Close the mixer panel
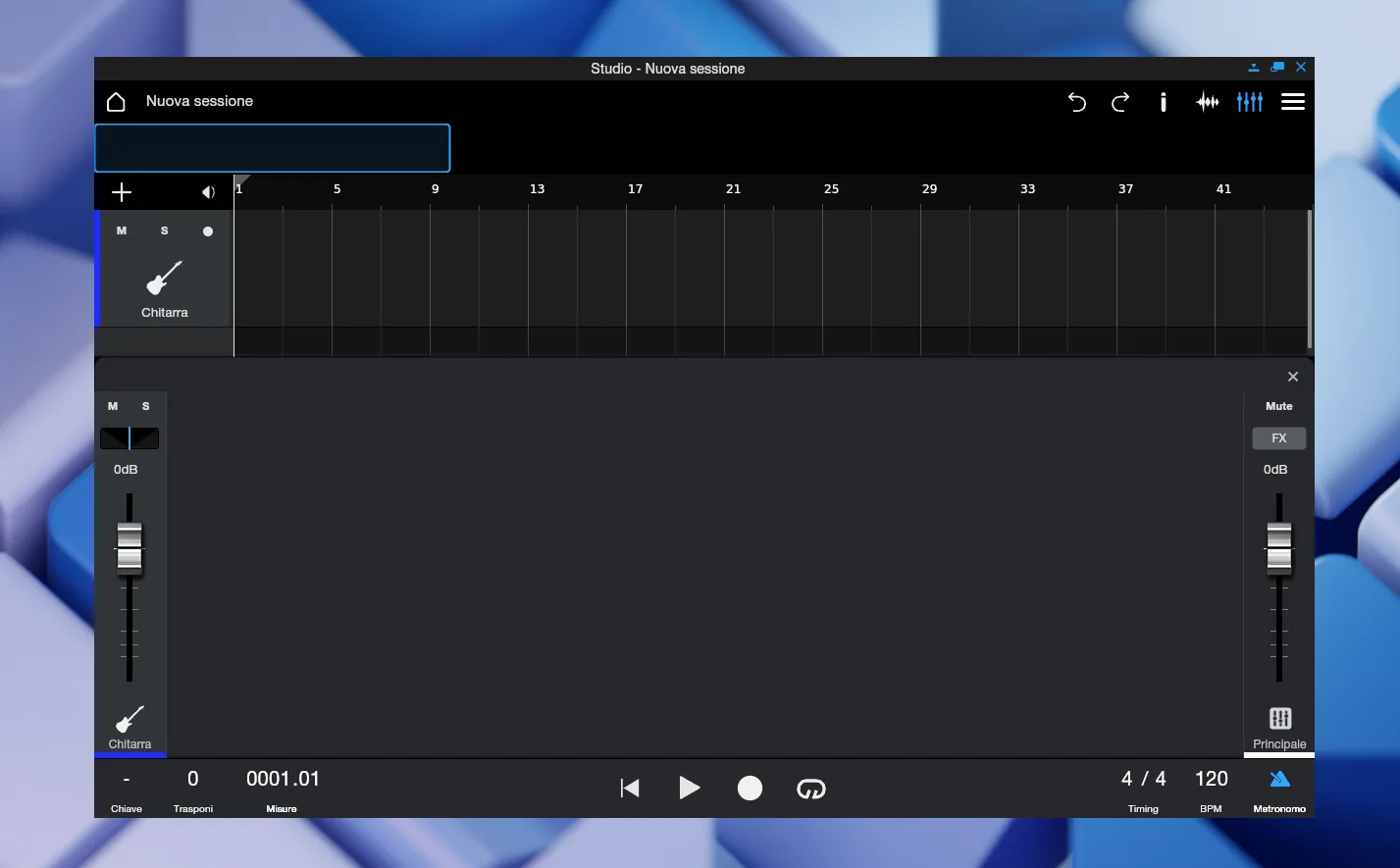Screen dimensions: 1400x868 [1292, 377]
